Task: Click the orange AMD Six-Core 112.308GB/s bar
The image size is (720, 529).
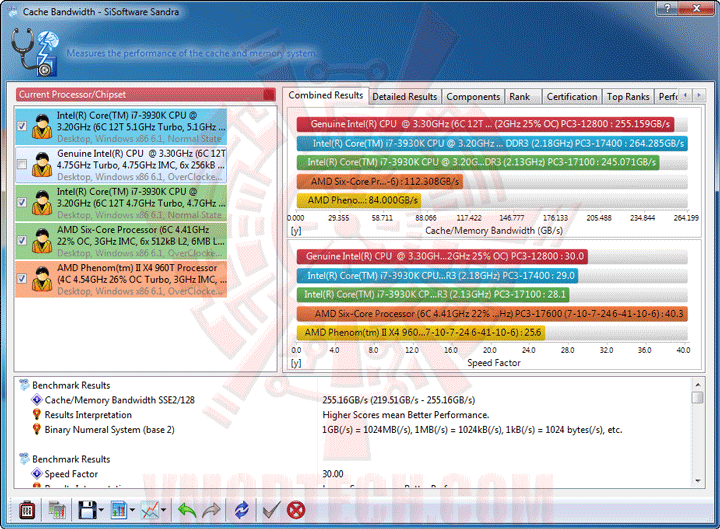Action: click(380, 181)
